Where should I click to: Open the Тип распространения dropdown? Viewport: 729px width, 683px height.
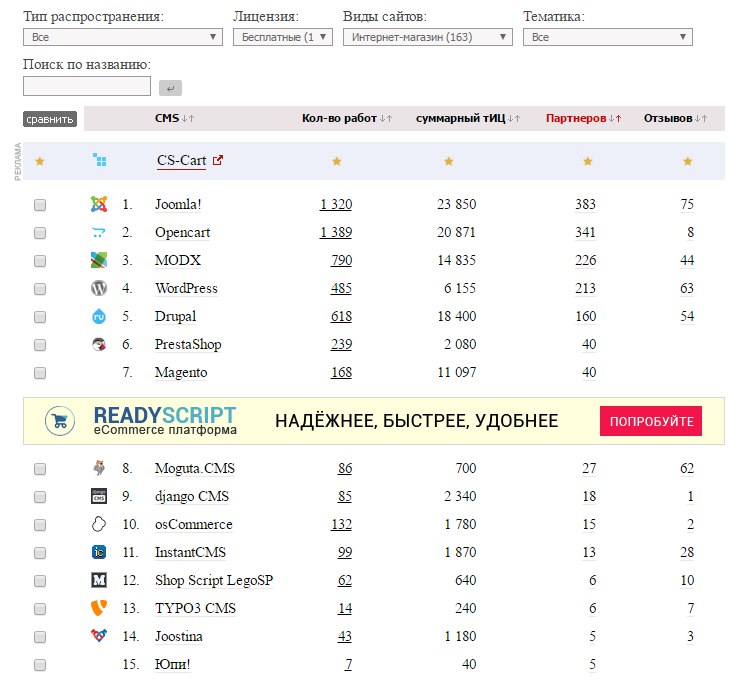click(123, 37)
